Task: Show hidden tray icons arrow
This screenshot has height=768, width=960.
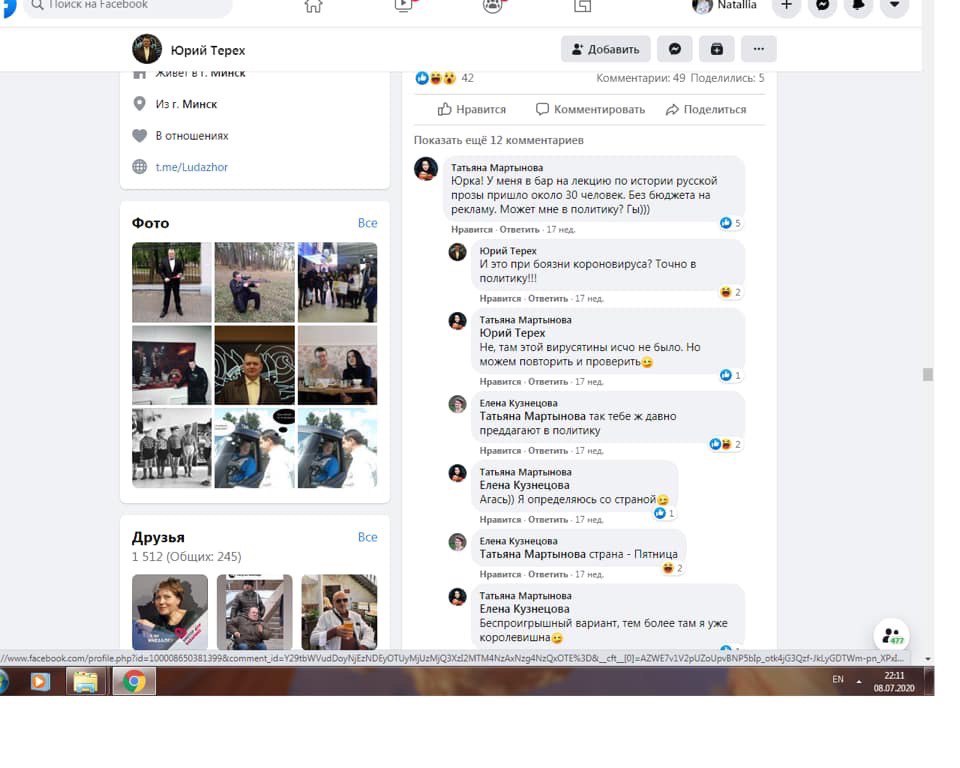Action: coord(859,680)
